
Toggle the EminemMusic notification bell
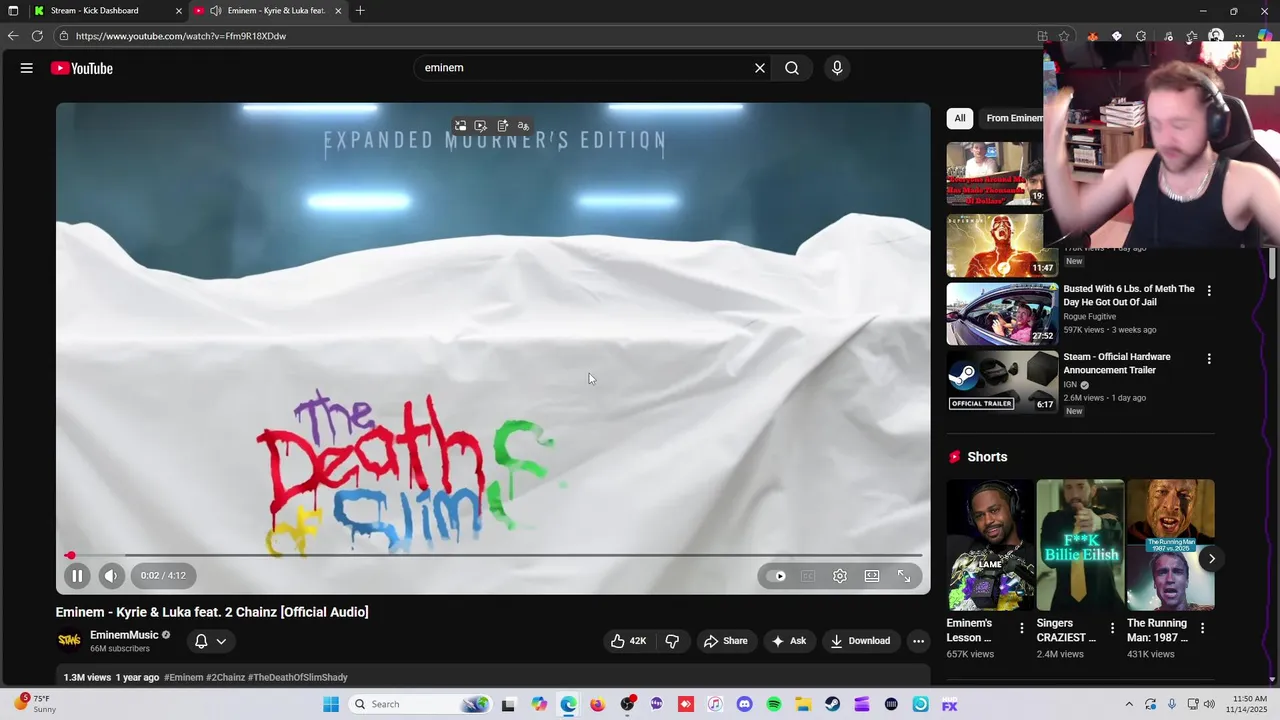pyautogui.click(x=201, y=641)
